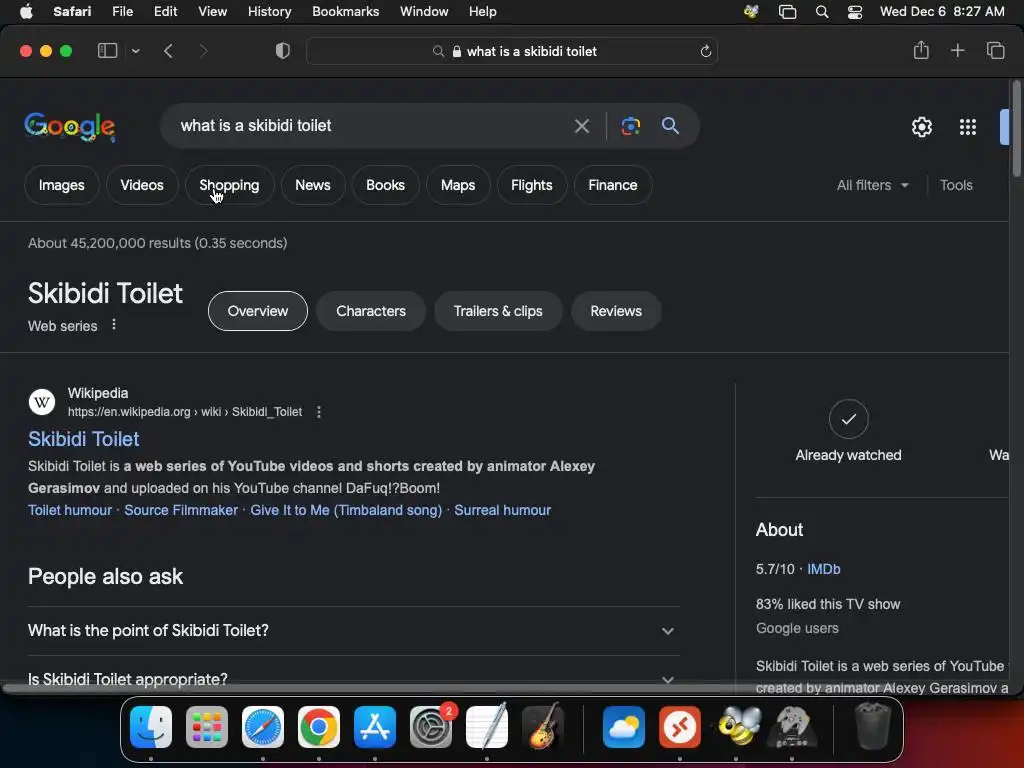Click the Safari address bar
Image resolution: width=1024 pixels, height=768 pixels.
[x=512, y=51]
